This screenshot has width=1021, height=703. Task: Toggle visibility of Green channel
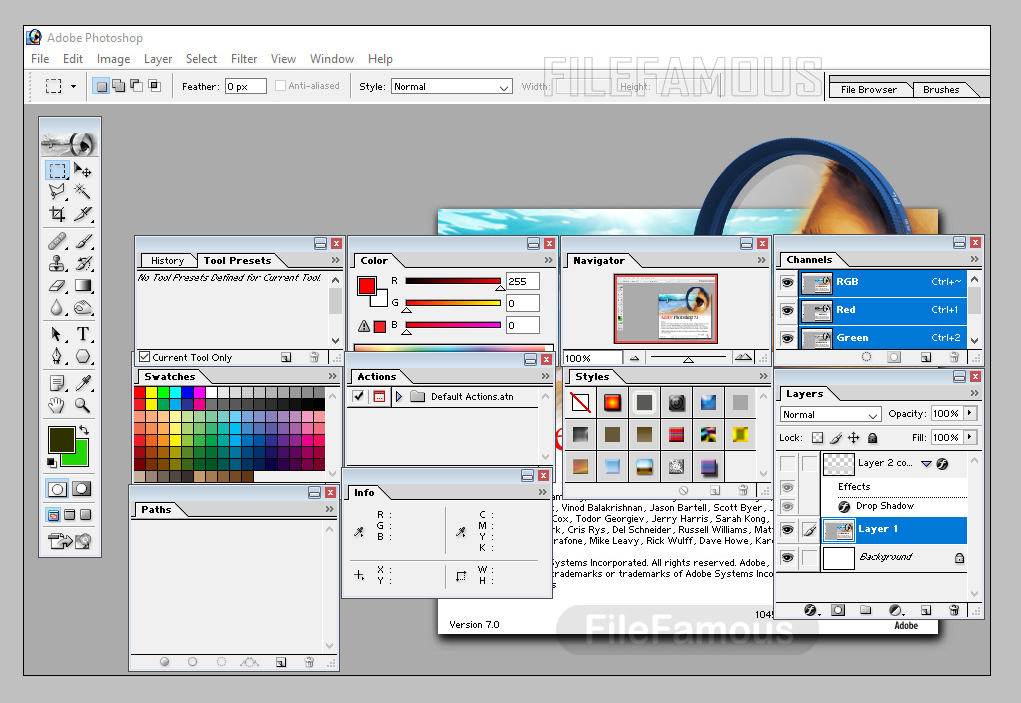787,338
